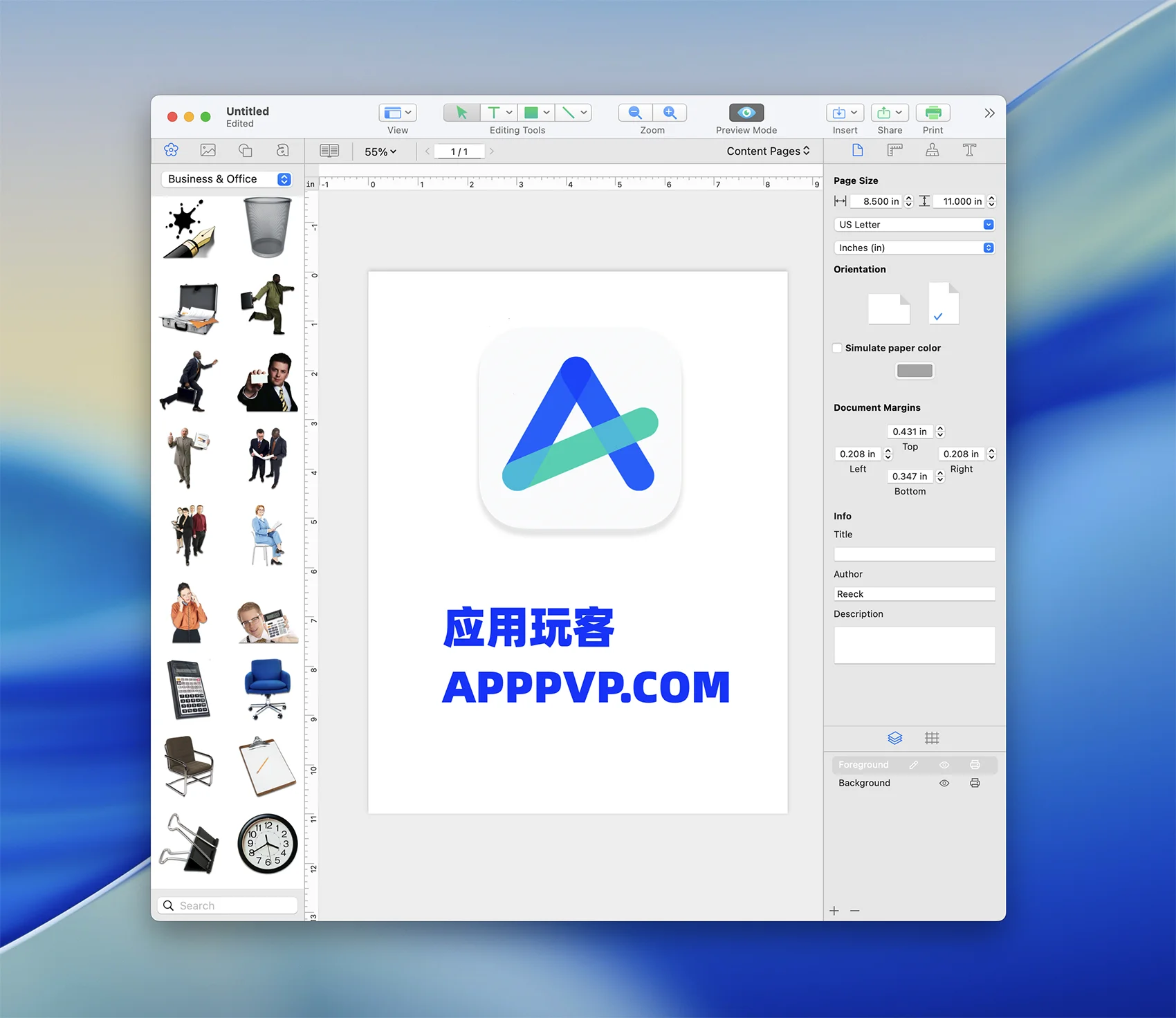Click the Left margin field
This screenshot has height=1018, width=1176.
(858, 454)
